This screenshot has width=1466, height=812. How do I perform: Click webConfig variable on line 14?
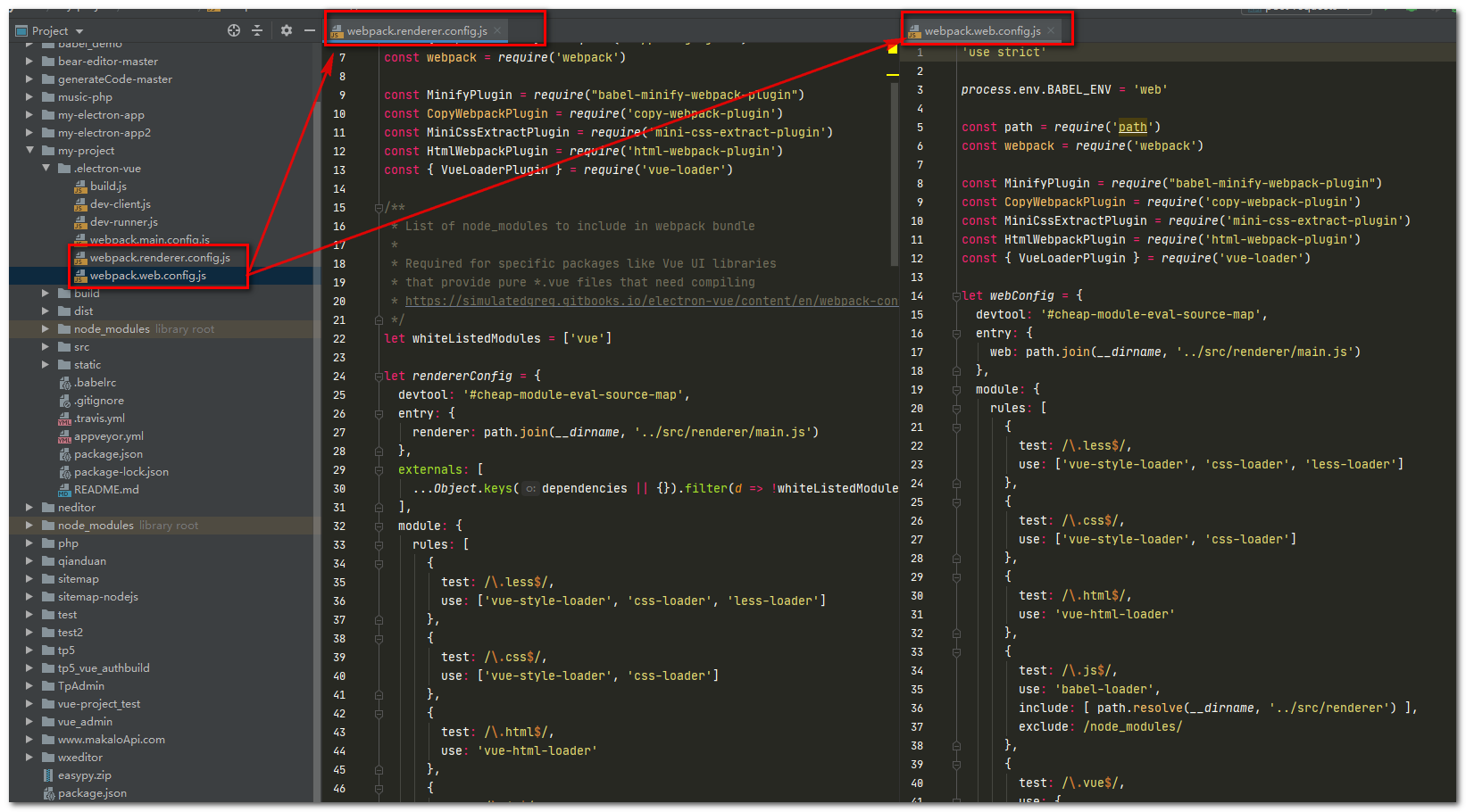click(1022, 296)
